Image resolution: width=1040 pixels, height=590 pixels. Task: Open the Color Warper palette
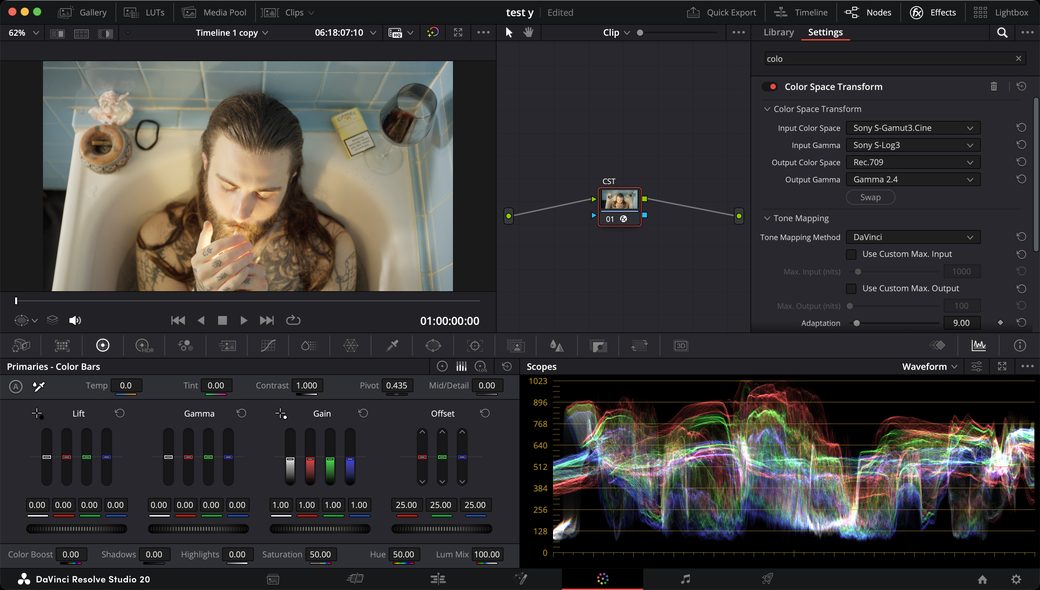(350, 345)
